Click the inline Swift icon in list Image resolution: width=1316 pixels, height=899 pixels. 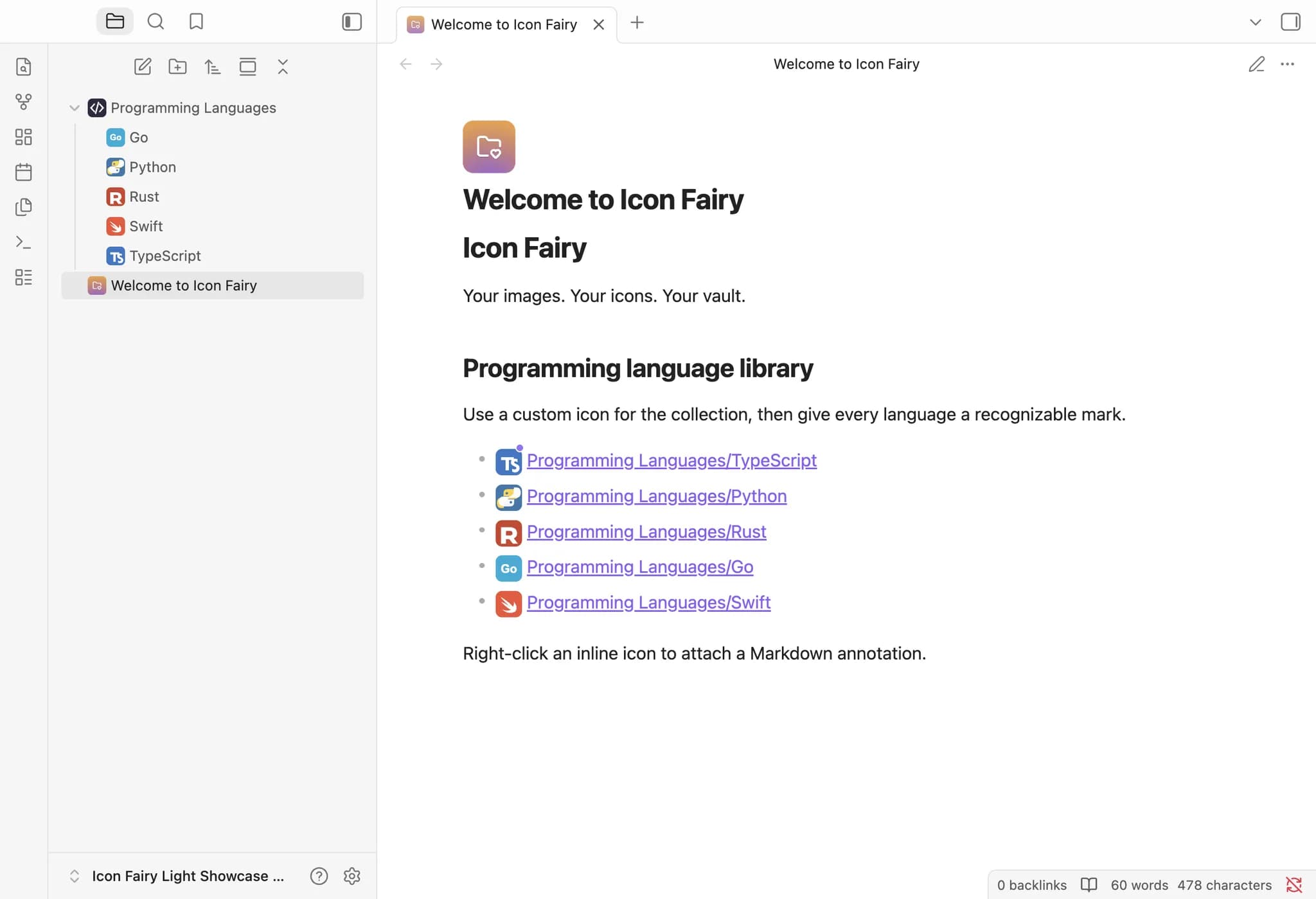[508, 604]
